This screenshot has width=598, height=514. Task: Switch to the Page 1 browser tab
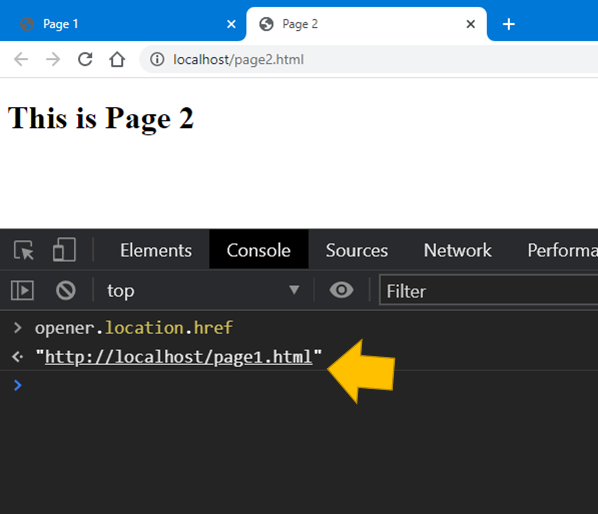123,24
